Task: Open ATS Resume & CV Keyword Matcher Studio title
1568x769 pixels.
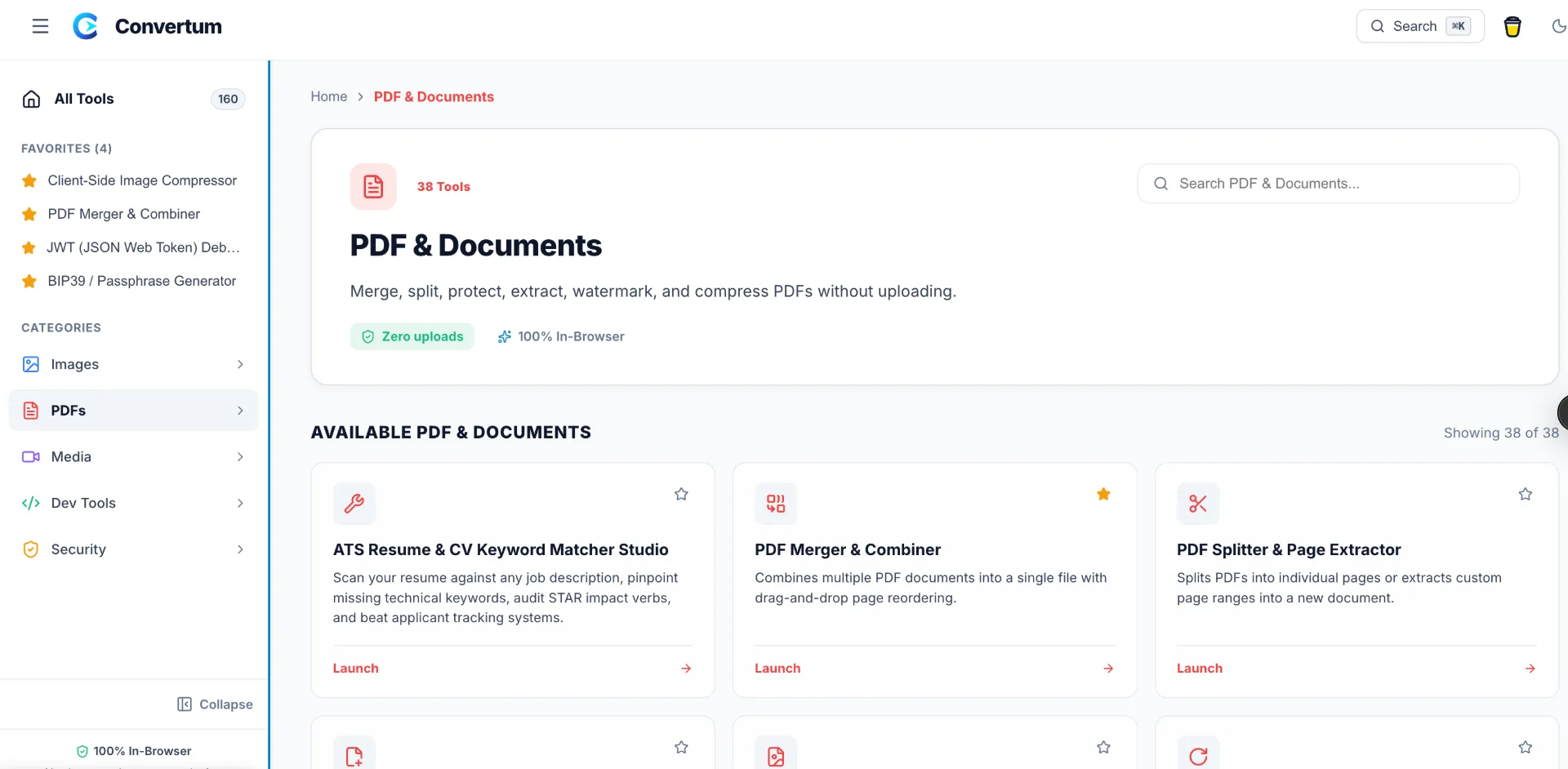Action: tap(501, 549)
